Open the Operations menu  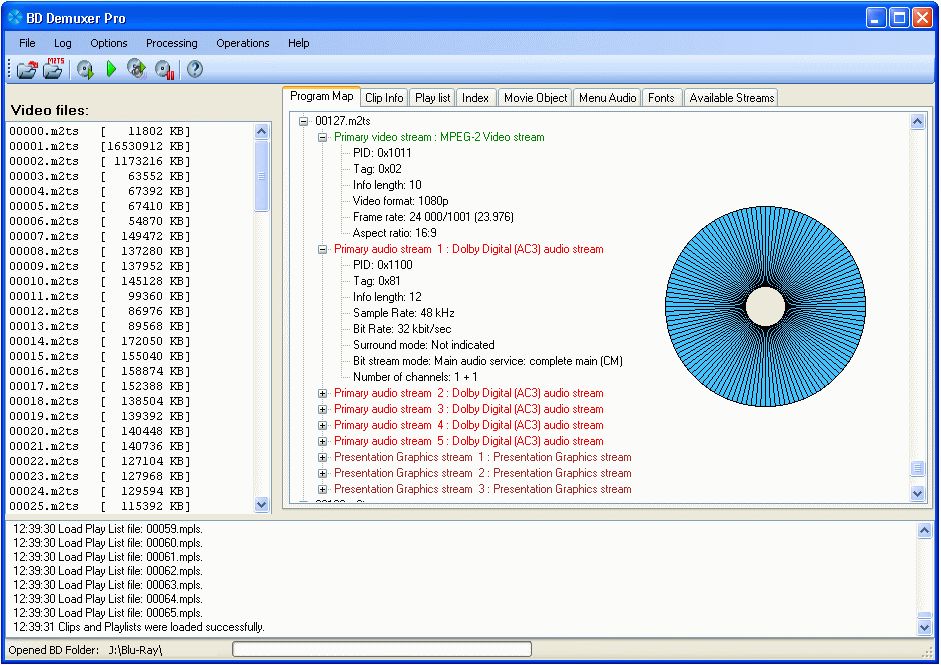(x=242, y=43)
